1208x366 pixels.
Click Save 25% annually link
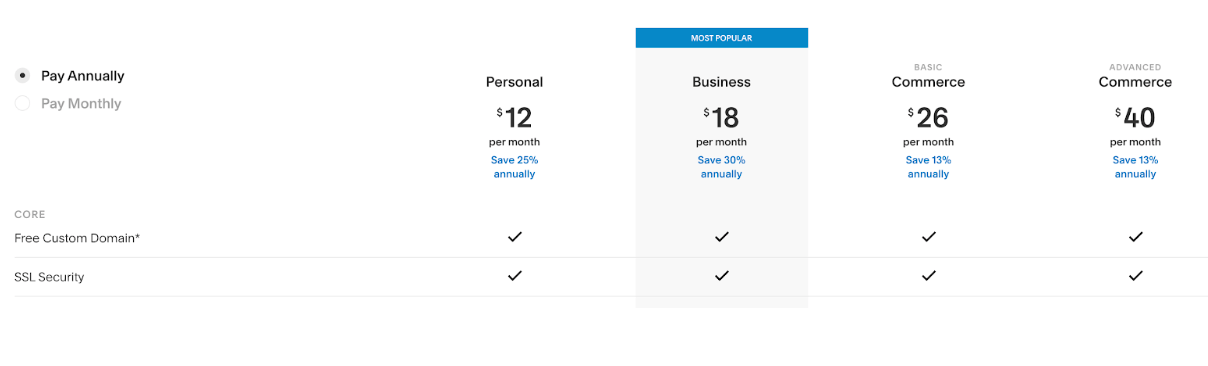click(514, 167)
